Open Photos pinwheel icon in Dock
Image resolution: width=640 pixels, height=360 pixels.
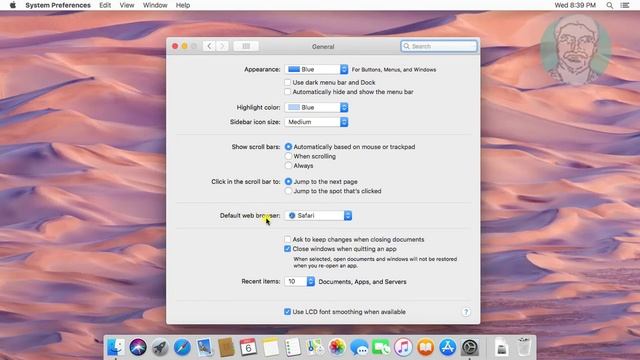pos(337,347)
